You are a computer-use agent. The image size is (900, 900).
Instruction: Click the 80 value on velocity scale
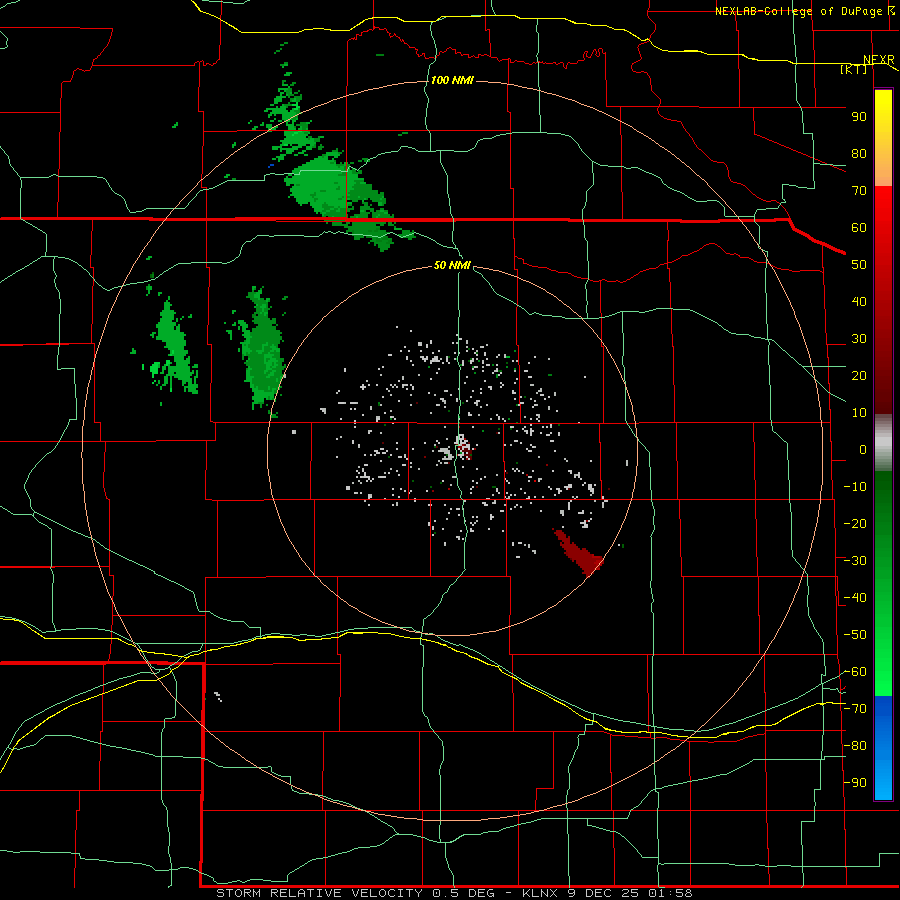[x=859, y=154]
